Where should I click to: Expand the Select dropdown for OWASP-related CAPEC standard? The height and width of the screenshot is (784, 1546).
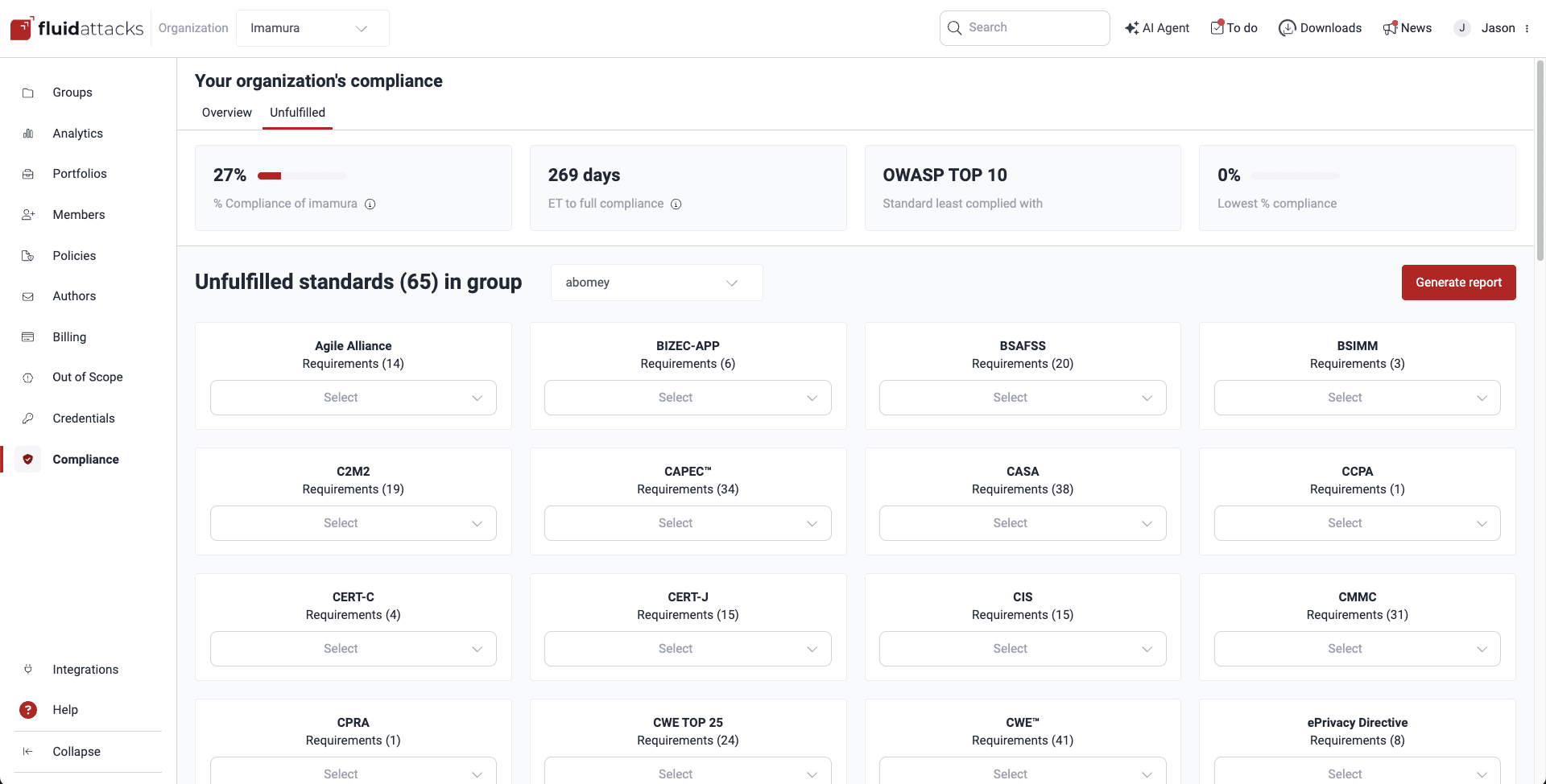click(x=687, y=522)
